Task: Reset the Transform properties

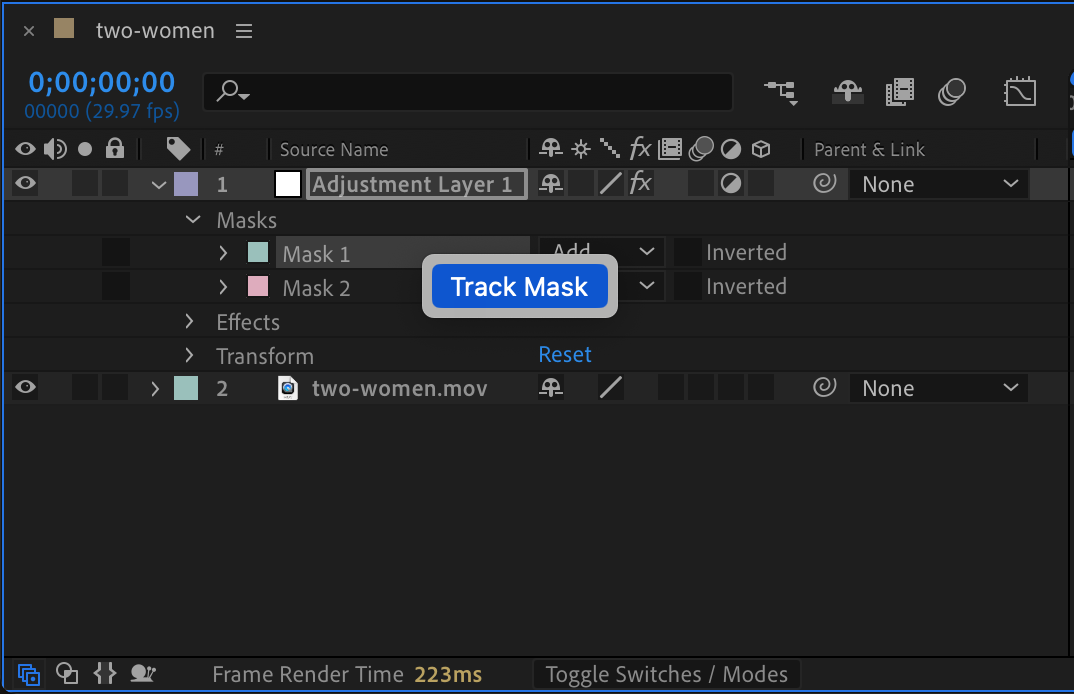Action: [565, 355]
